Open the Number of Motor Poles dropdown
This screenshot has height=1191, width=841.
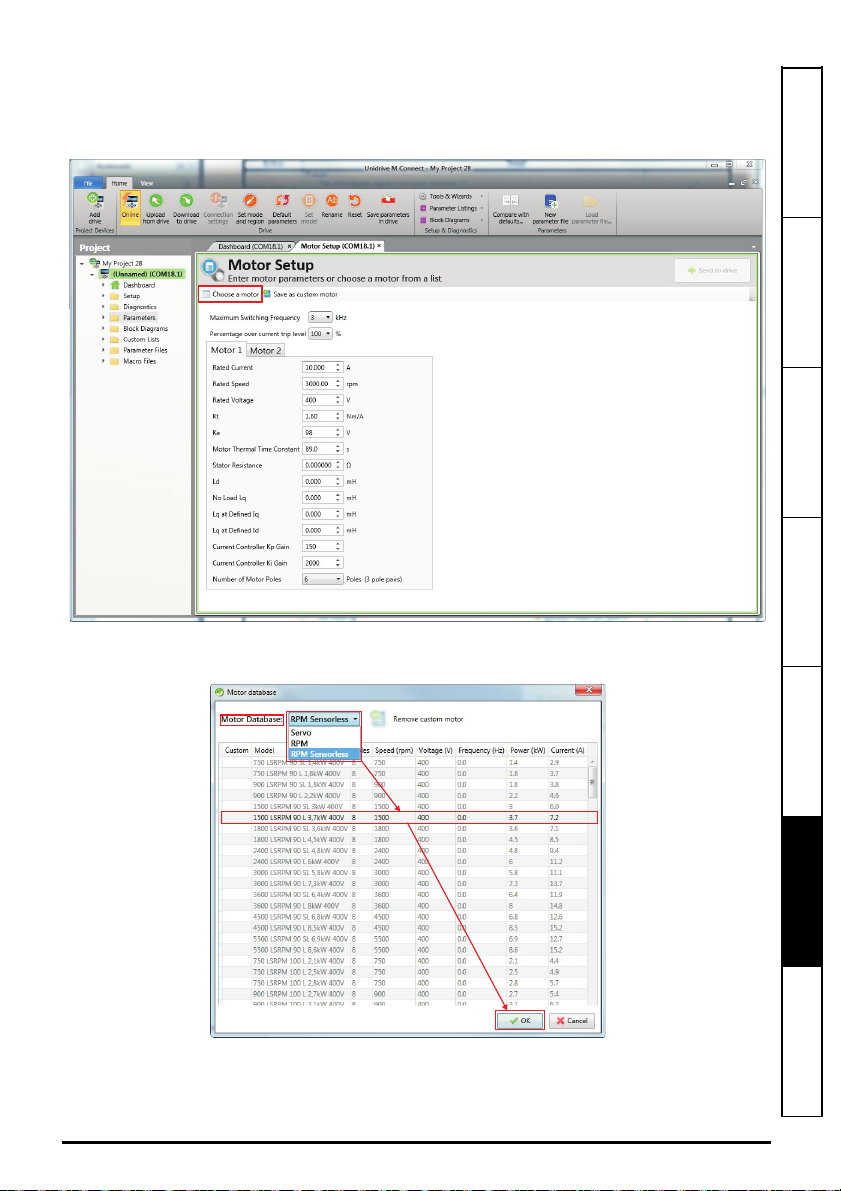point(322,579)
